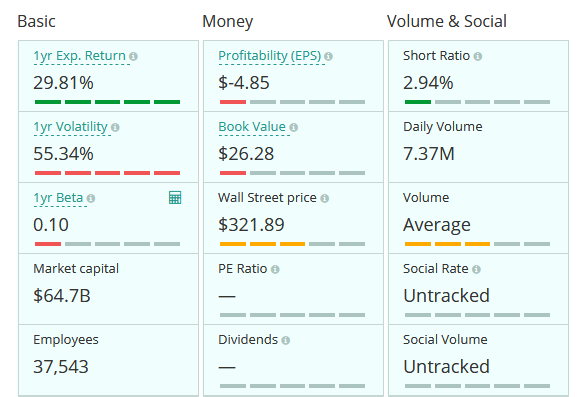This screenshot has width=585, height=397.
Task: Click info icon beside Short Ratio
Action: tap(478, 56)
